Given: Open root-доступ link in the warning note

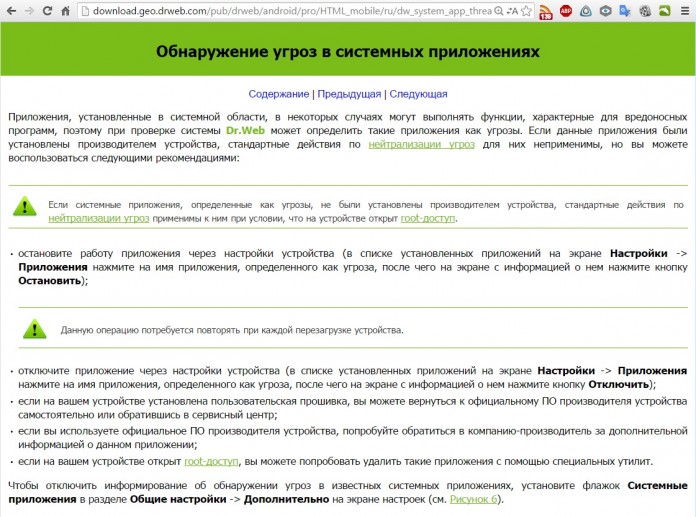Looking at the screenshot, I should coord(428,217).
